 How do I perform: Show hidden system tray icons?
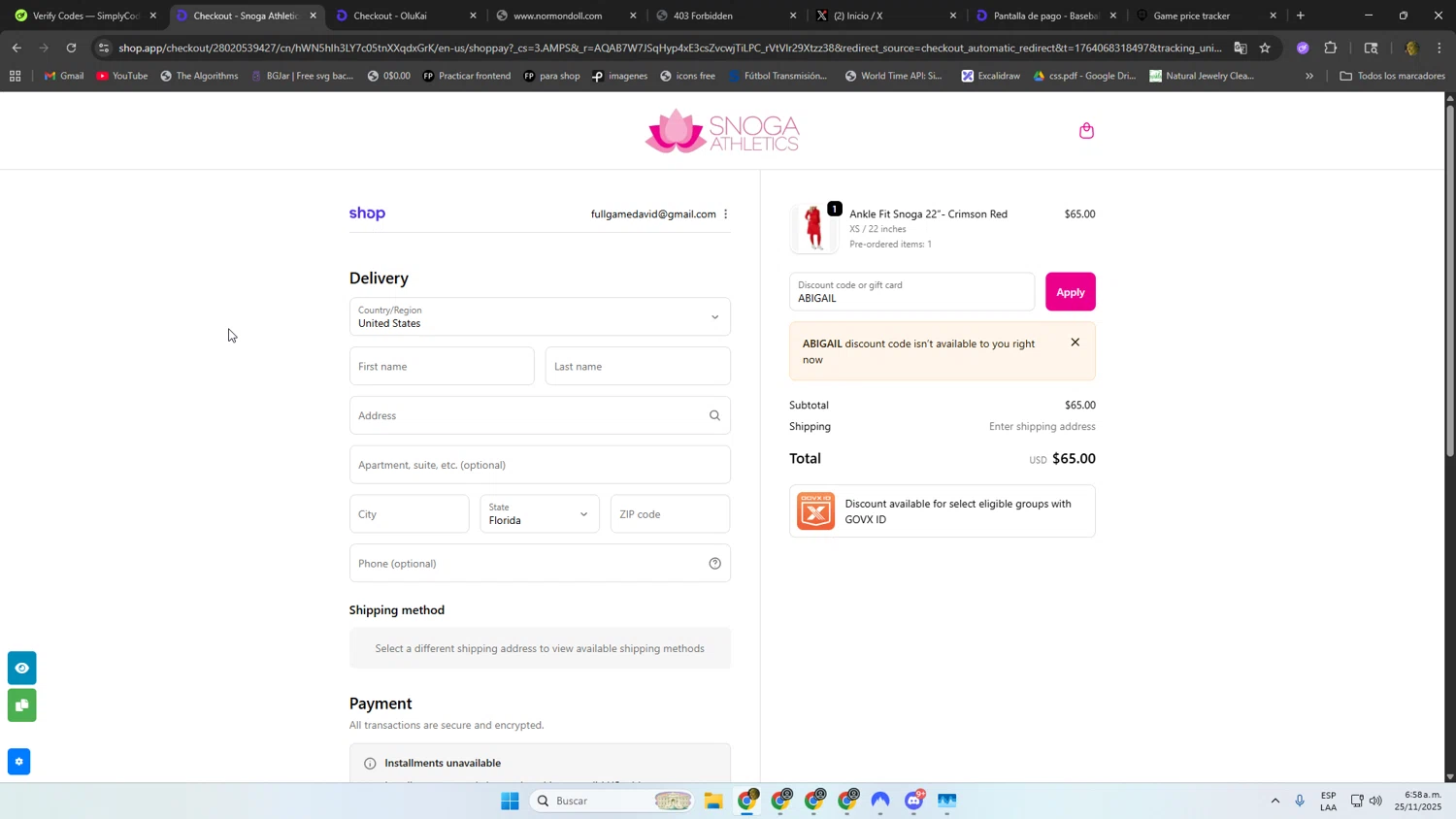coord(1274,801)
